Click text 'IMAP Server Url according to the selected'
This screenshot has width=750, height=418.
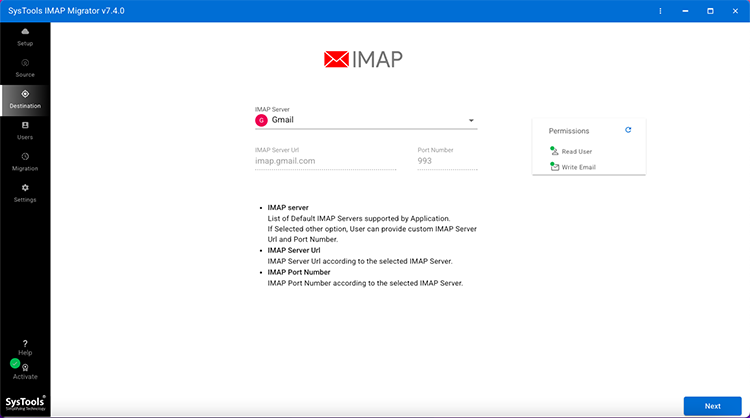coord(337,261)
